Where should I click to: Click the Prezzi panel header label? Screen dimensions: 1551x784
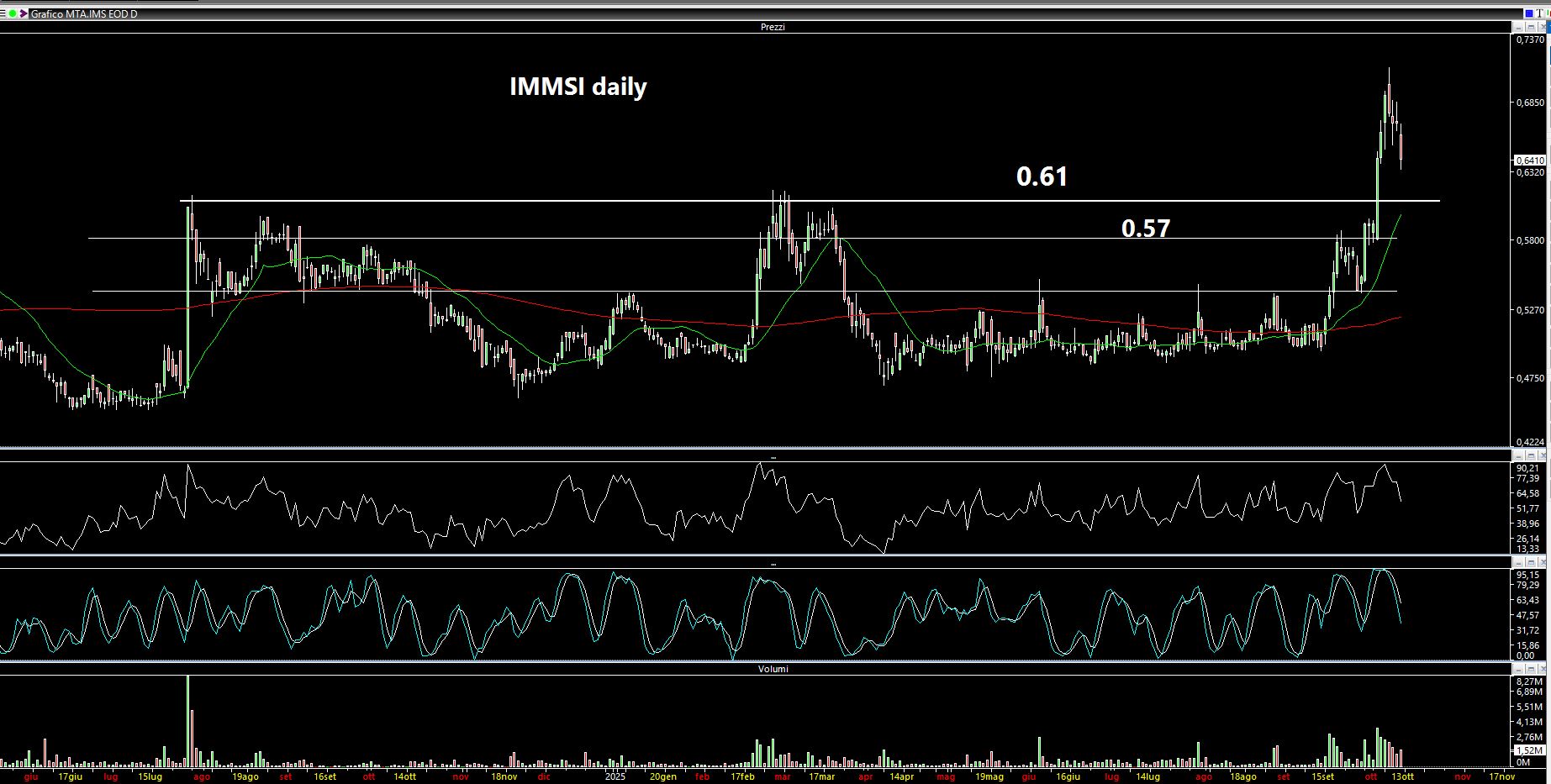pos(773,27)
